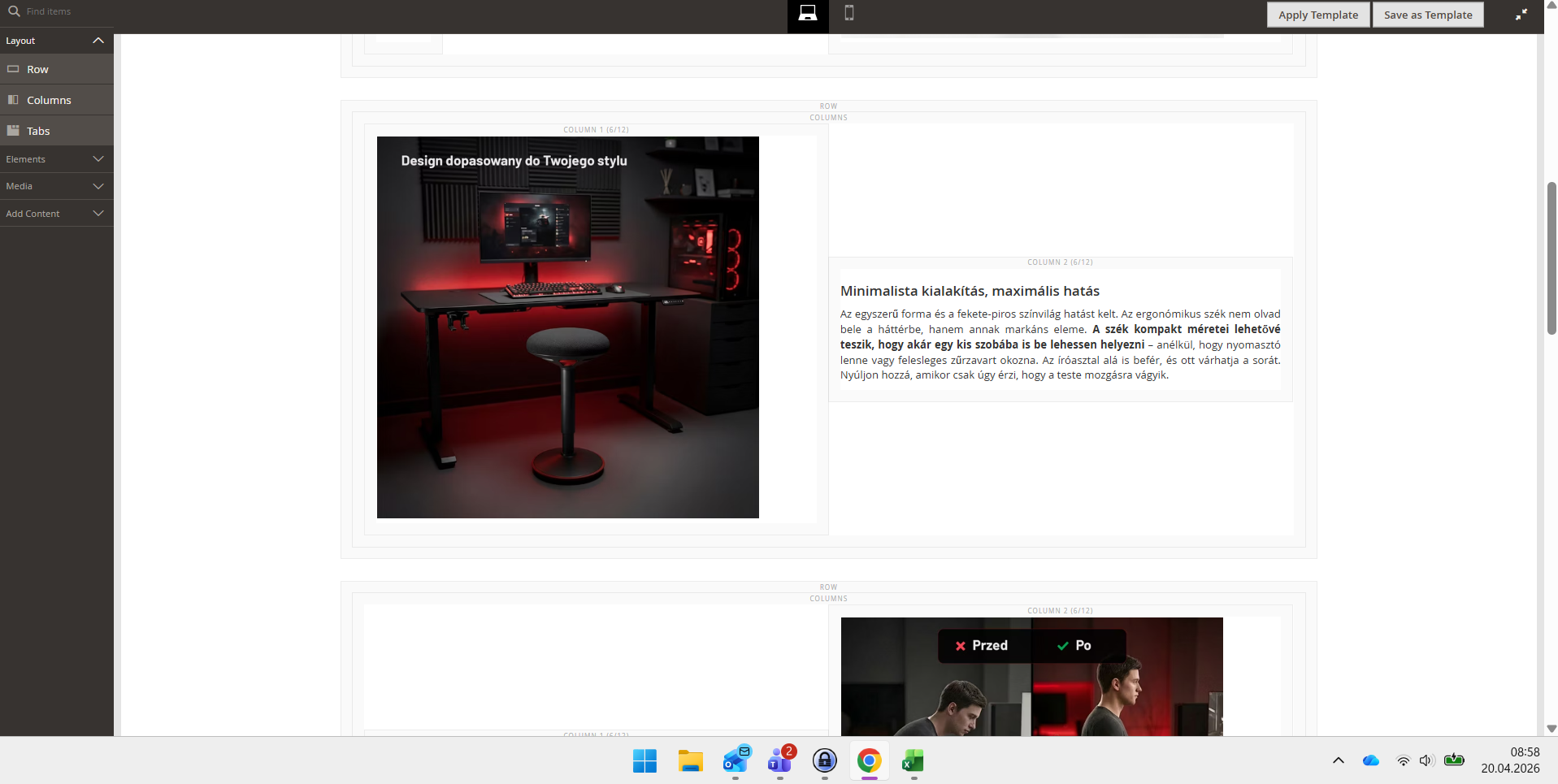
Task: Select heading 'Minimalista kialakítás, maximális hatás'
Action: [970, 291]
